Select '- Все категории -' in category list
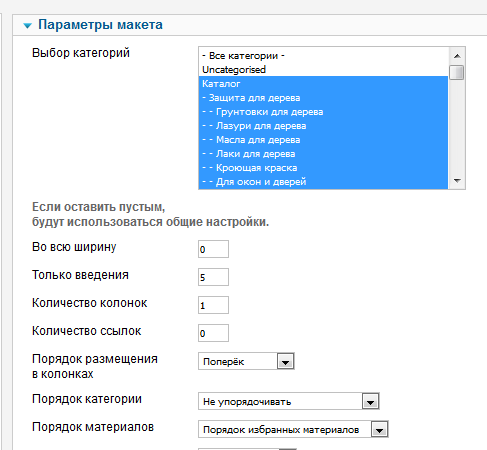Screen dimensions: 487x450 coord(323,56)
